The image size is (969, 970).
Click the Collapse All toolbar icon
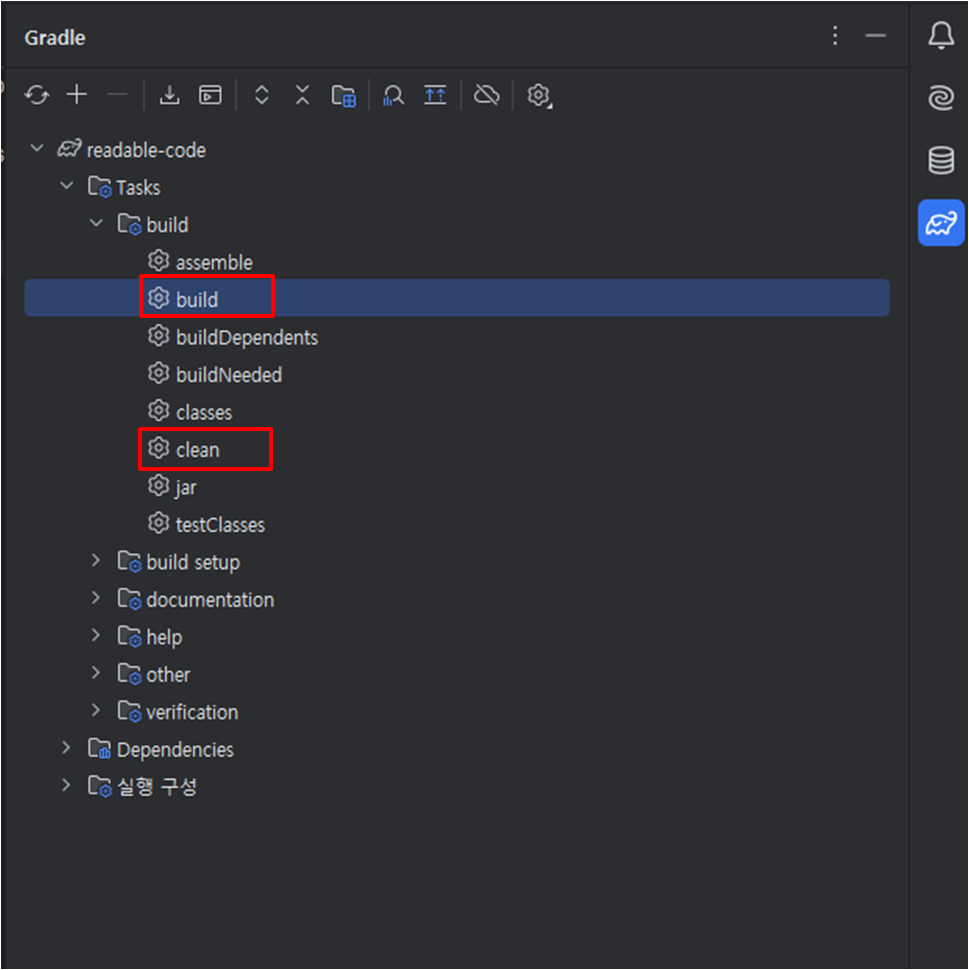pyautogui.click(x=302, y=95)
